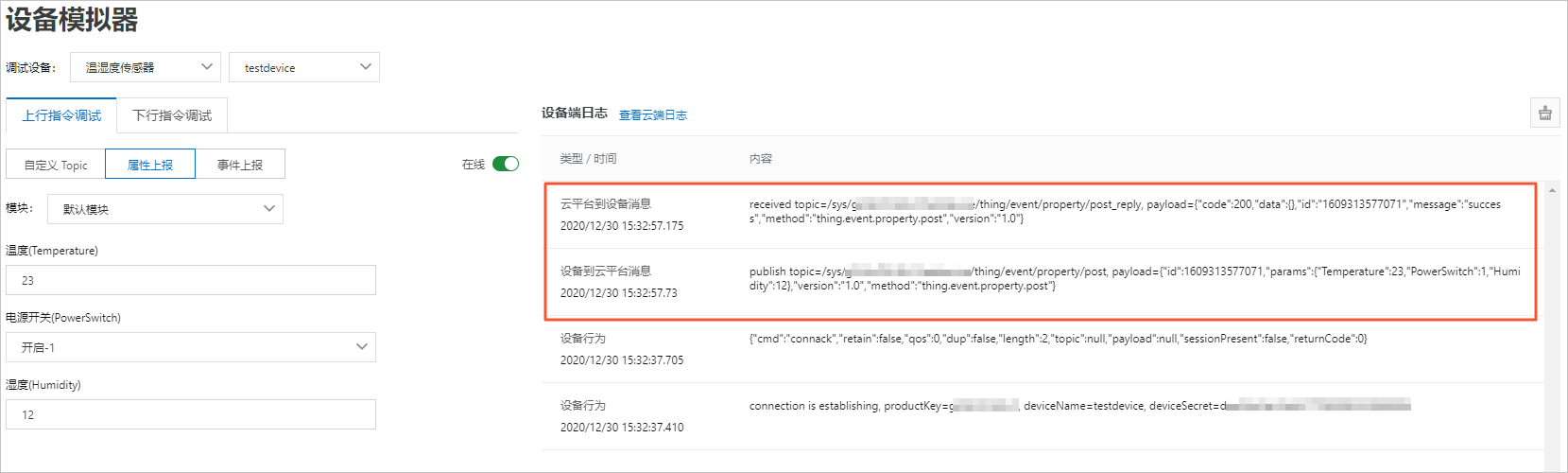Select the 自定义 Topic tab
Image resolution: width=1568 pixels, height=473 pixels.
[x=56, y=165]
